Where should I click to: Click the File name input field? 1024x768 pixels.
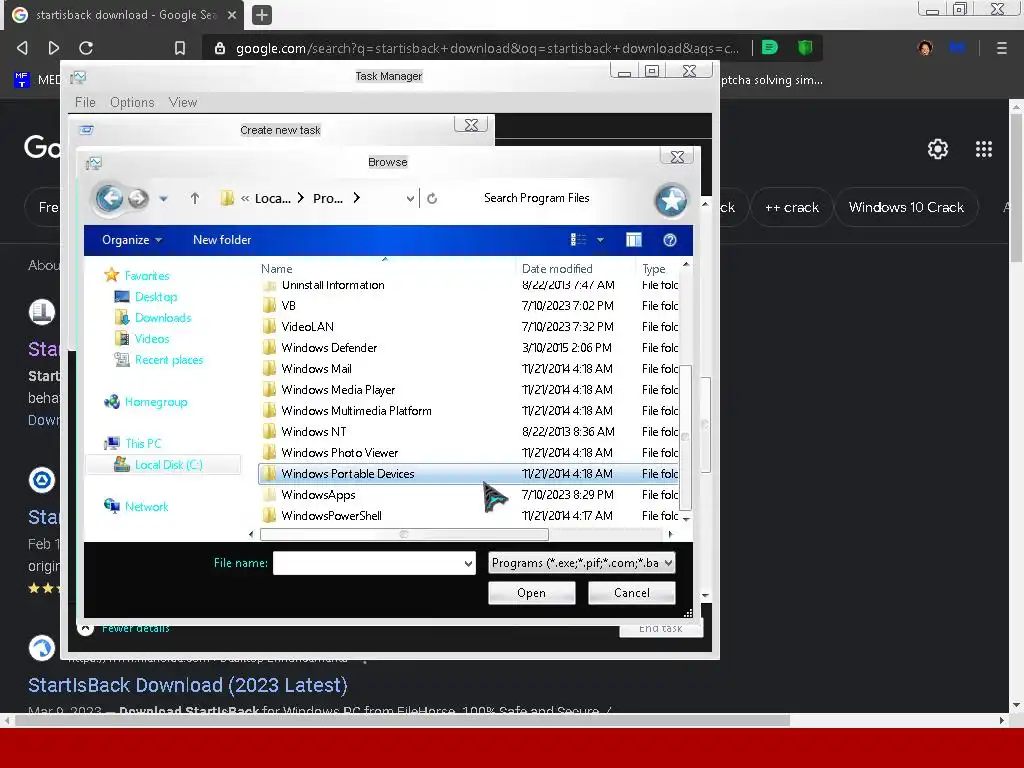(x=368, y=563)
